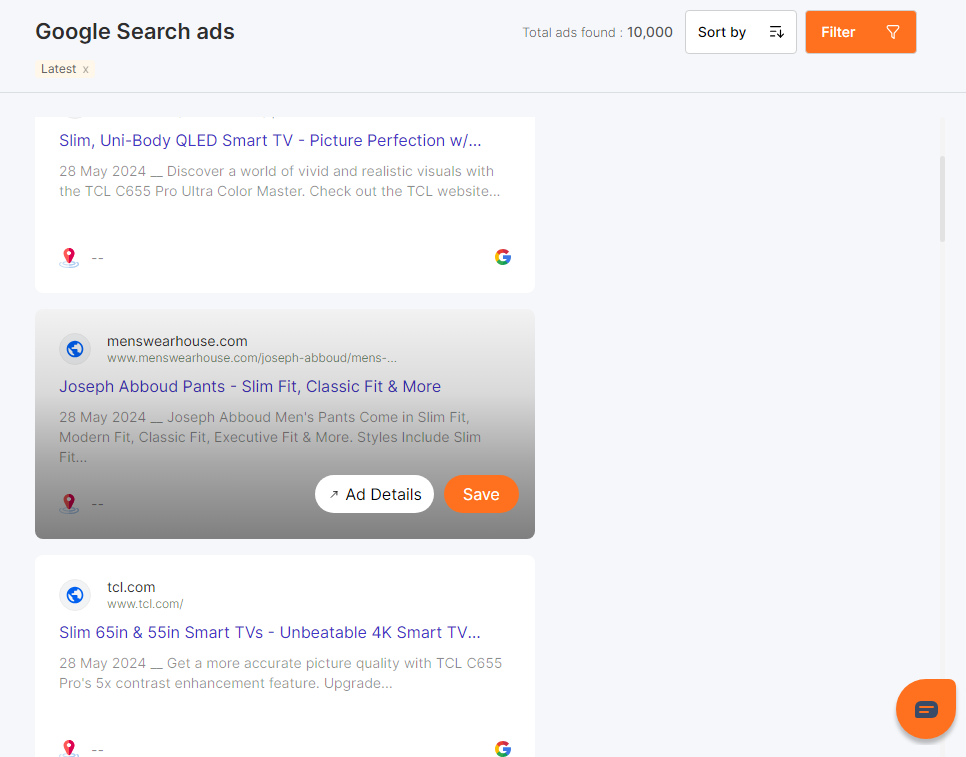This screenshot has height=757, width=966.
Task: Click the menswearhouse.com domain name
Action: click(177, 341)
